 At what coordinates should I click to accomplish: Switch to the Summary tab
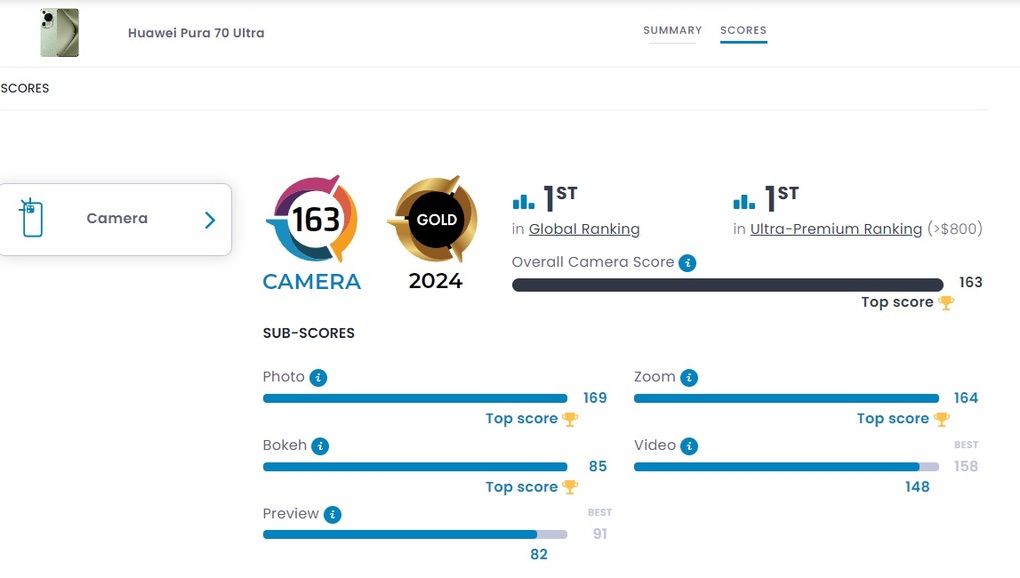coord(673,31)
